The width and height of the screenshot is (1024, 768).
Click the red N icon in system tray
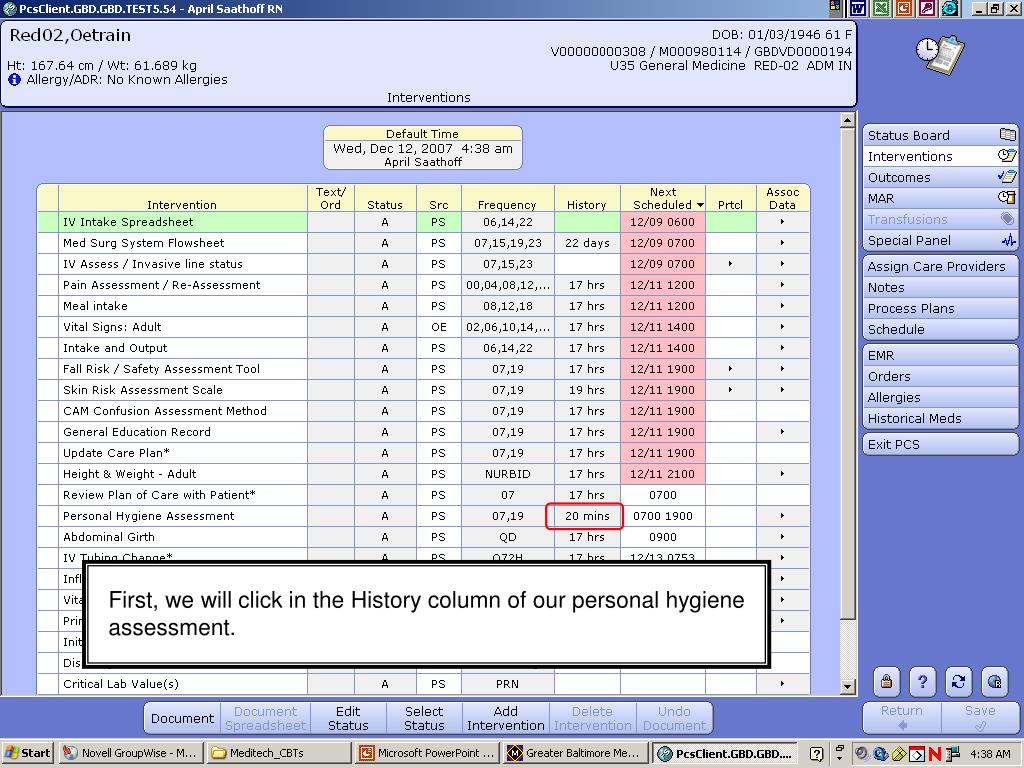point(933,754)
